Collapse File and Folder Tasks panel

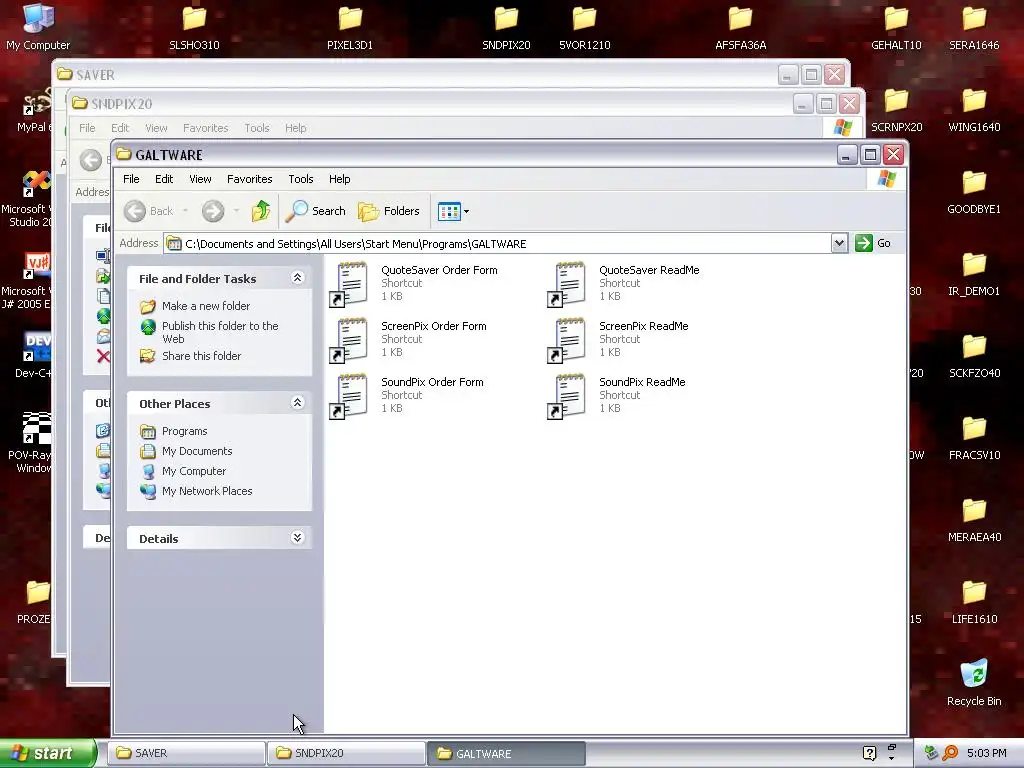tap(297, 278)
